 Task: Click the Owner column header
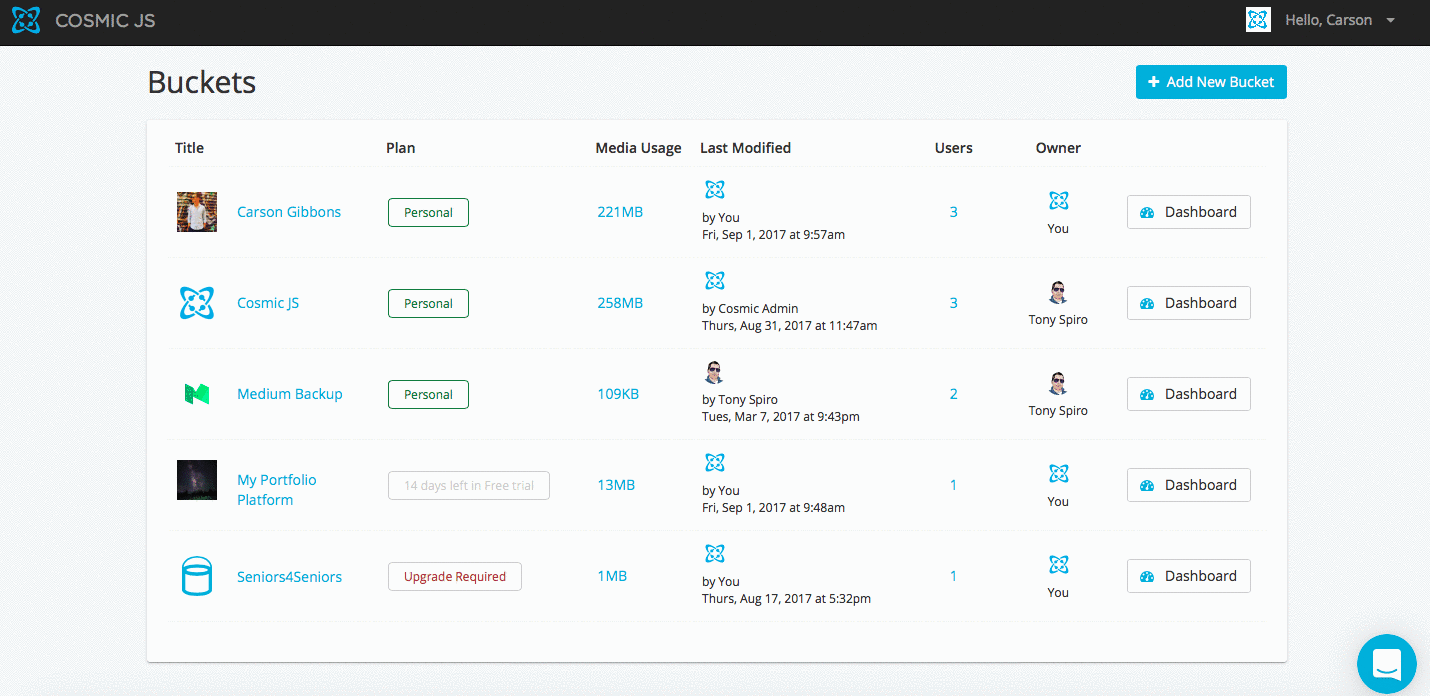1058,148
